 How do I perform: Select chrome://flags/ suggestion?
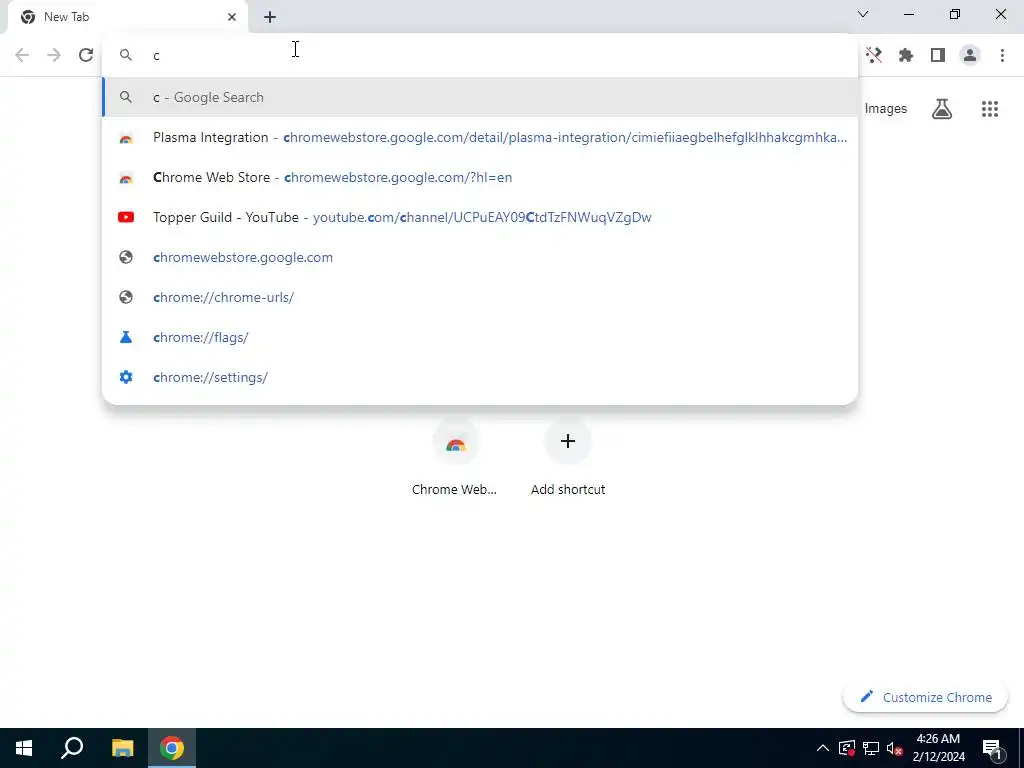[x=480, y=337]
